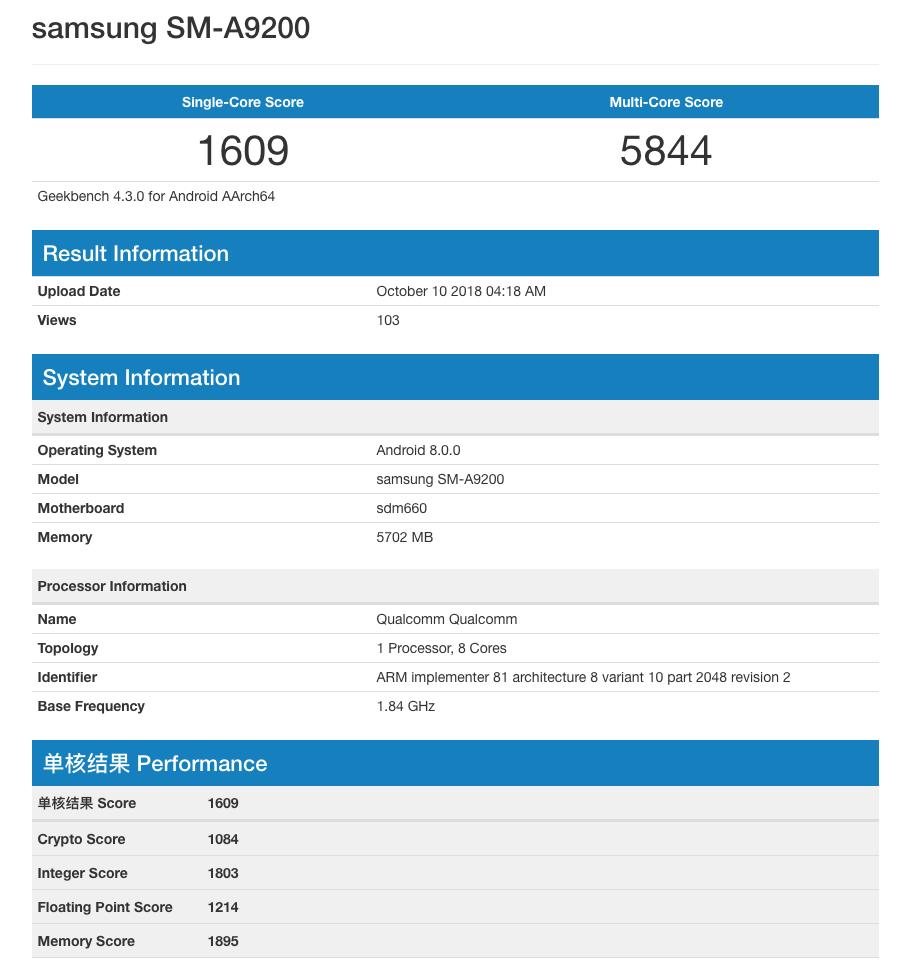905x963 pixels.
Task: Click the ARM implementer identifier value
Action: 583,677
